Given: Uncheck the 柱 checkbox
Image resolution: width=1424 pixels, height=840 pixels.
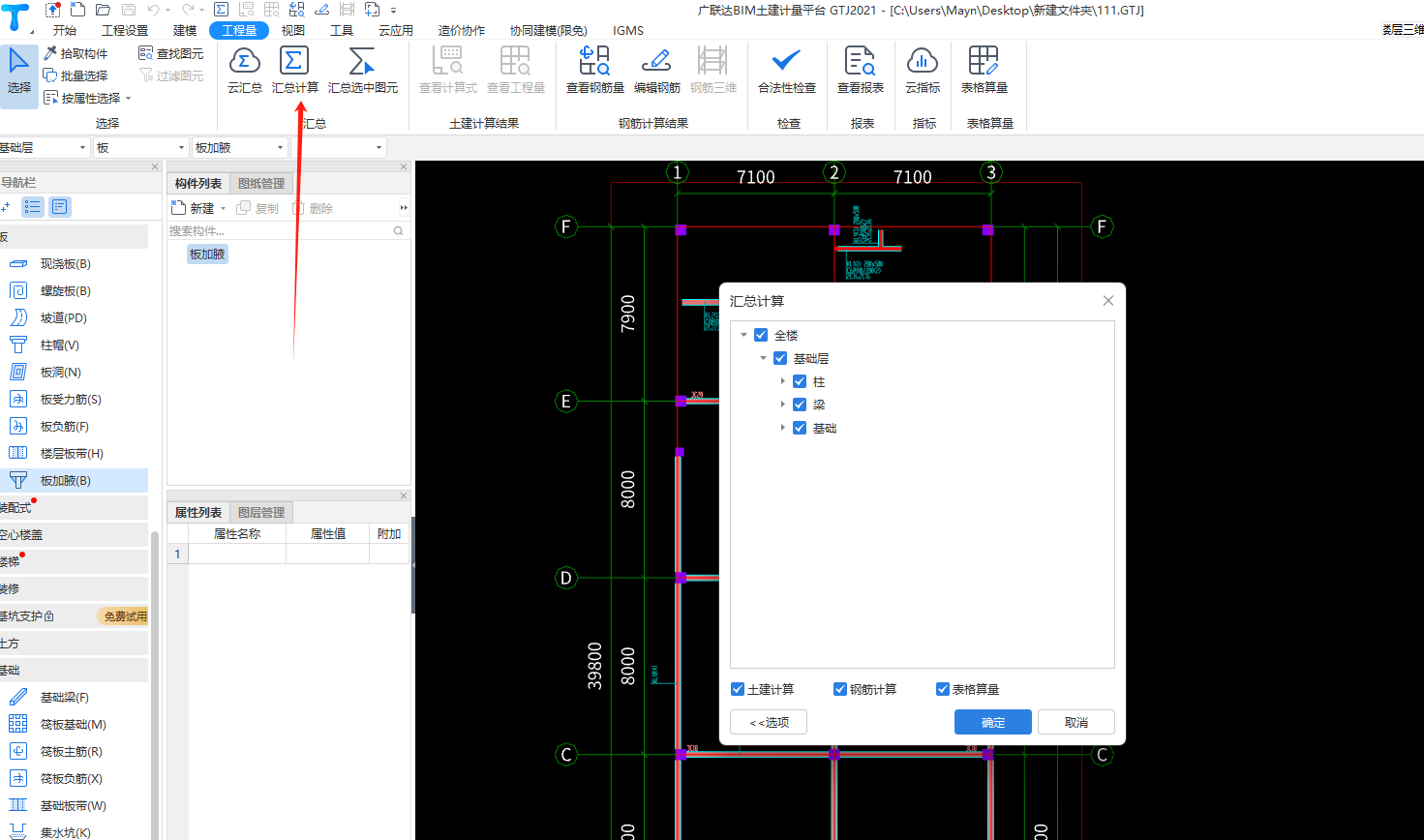Looking at the screenshot, I should (x=800, y=381).
